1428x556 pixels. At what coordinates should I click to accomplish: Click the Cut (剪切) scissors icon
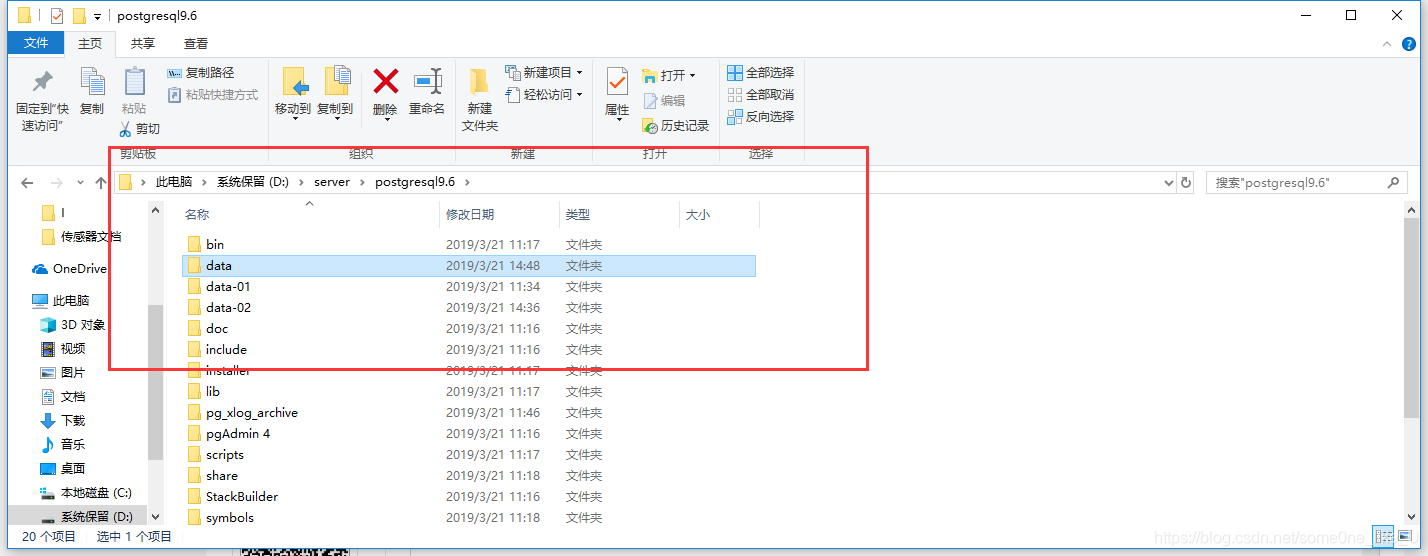tap(126, 129)
